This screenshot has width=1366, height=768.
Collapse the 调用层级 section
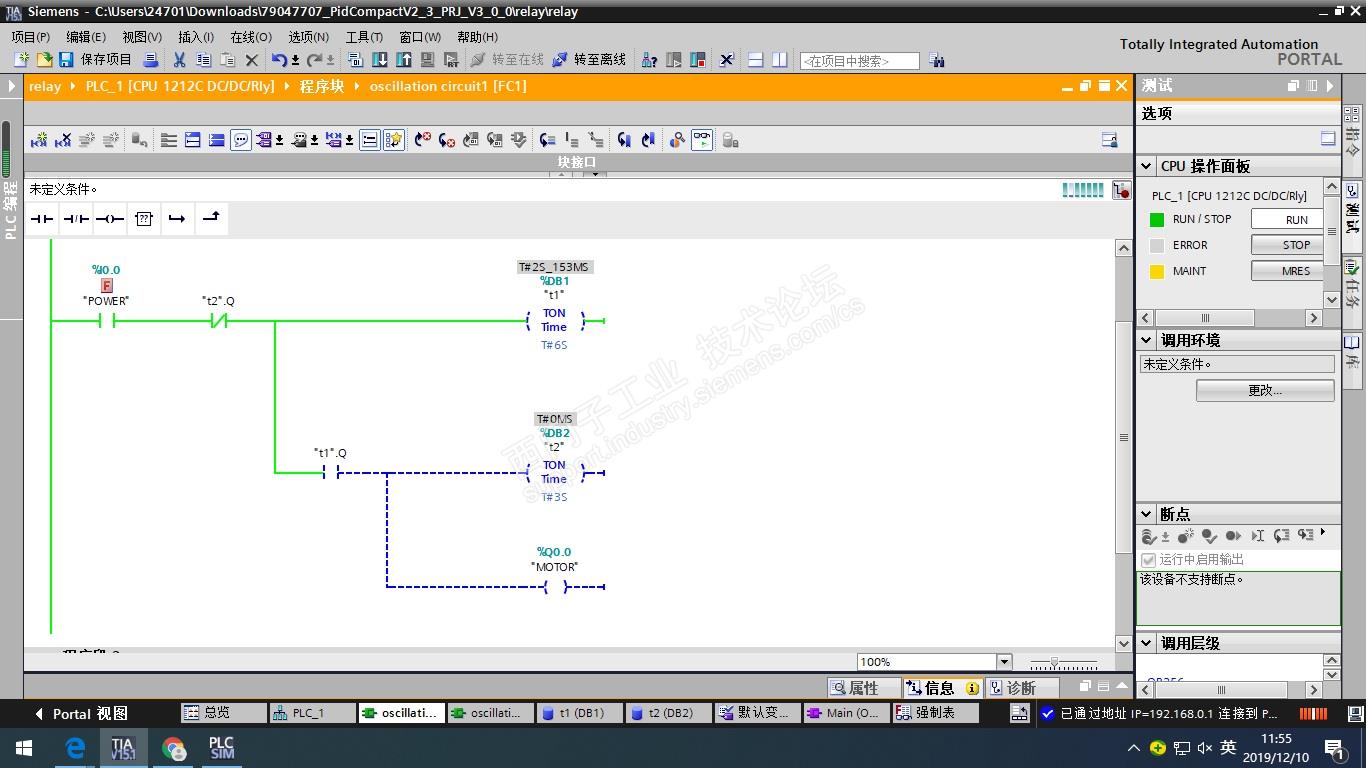coord(1147,643)
